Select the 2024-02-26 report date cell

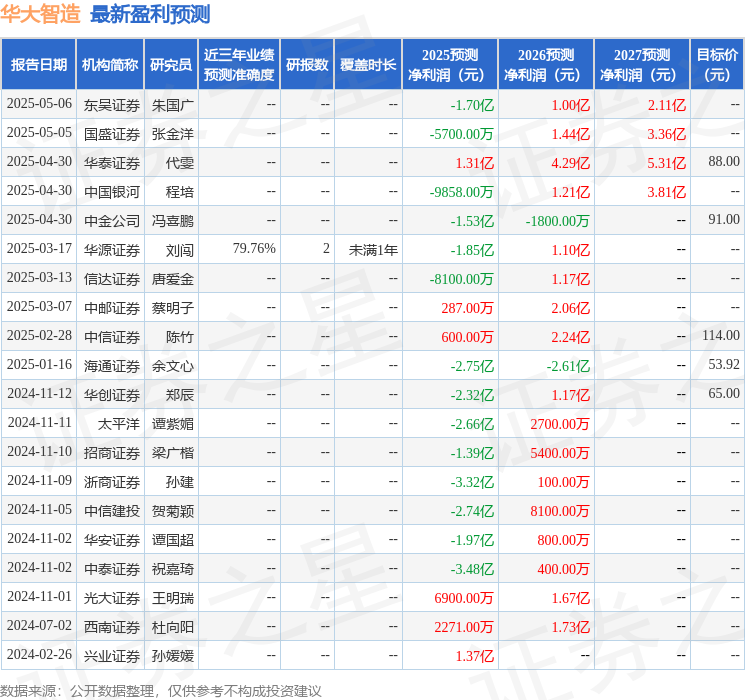[39, 656]
